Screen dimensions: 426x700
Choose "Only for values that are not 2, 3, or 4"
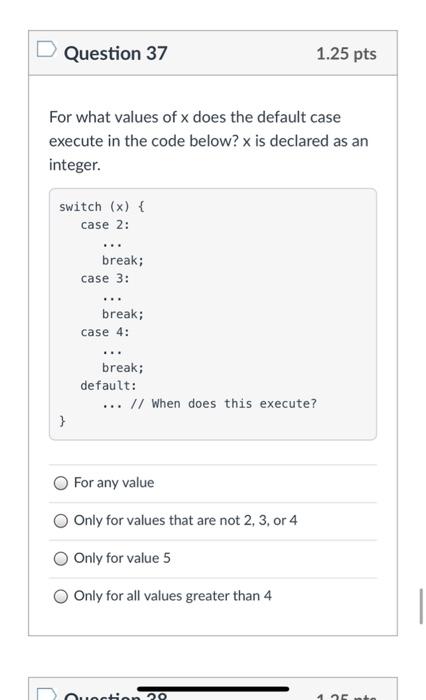pyautogui.click(x=61, y=521)
